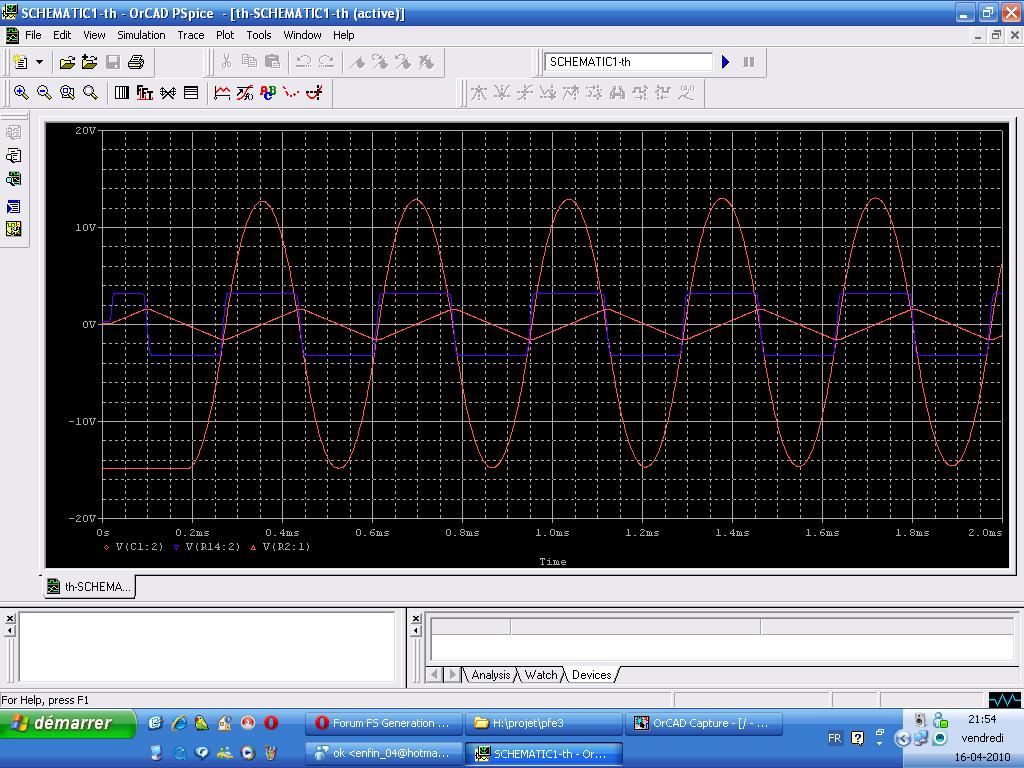Switch to the Watch tab
Image resolution: width=1024 pixels, height=768 pixels.
(541, 675)
